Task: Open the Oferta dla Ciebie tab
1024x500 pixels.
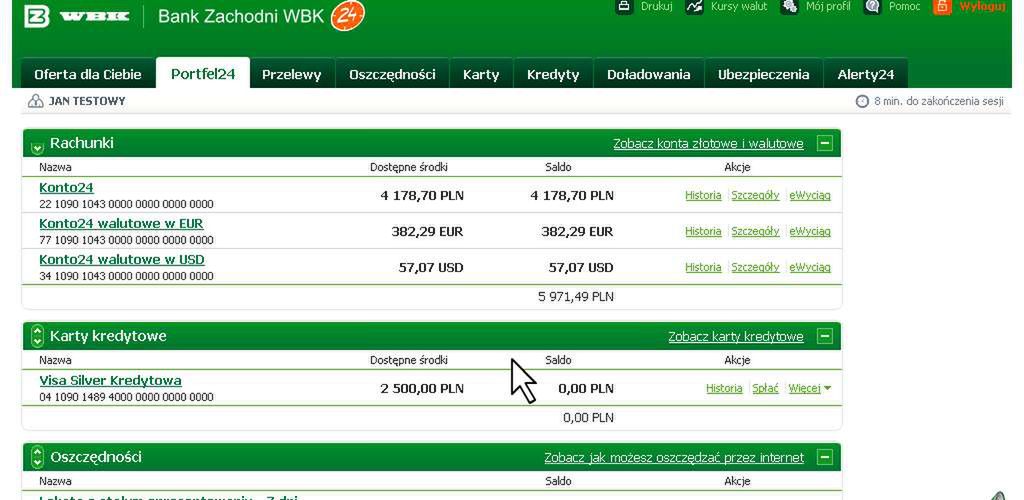Action: 88,74
